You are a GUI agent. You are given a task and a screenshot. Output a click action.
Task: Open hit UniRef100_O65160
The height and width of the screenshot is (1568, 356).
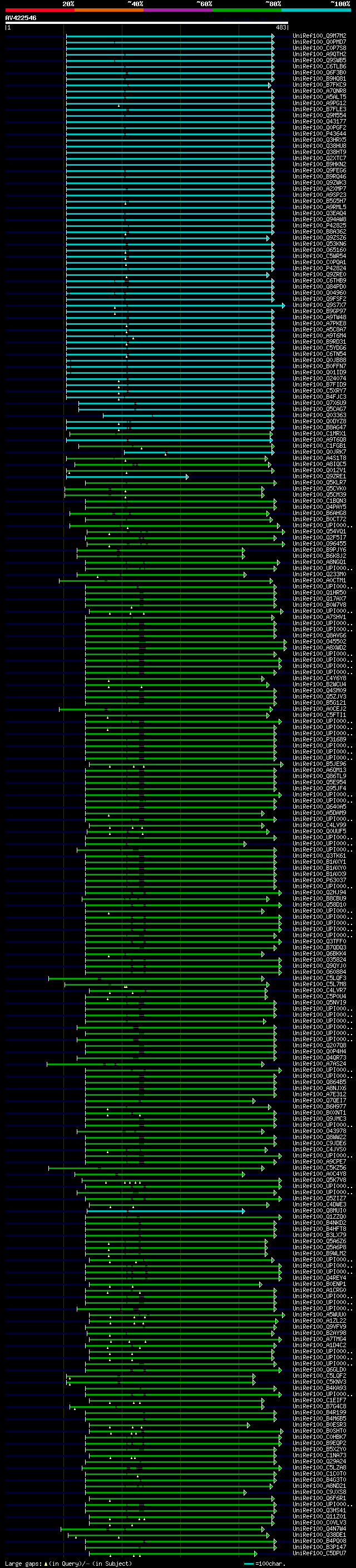click(x=319, y=250)
